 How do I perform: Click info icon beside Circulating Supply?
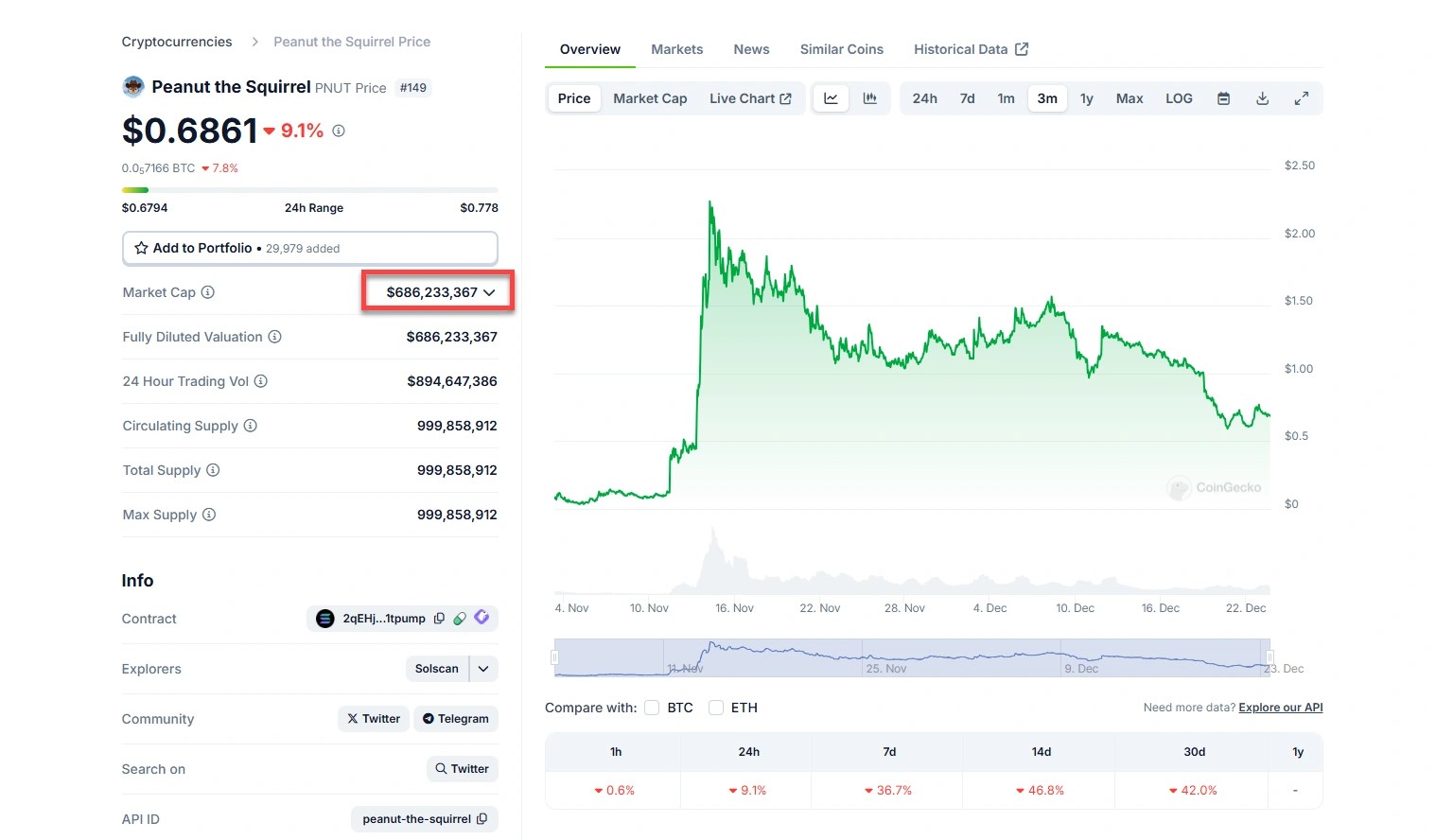[x=251, y=426]
